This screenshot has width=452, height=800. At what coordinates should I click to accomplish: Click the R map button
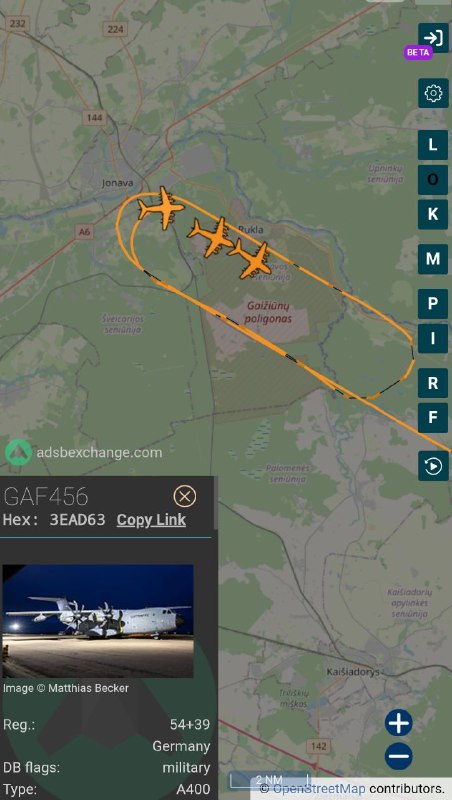coord(433,383)
